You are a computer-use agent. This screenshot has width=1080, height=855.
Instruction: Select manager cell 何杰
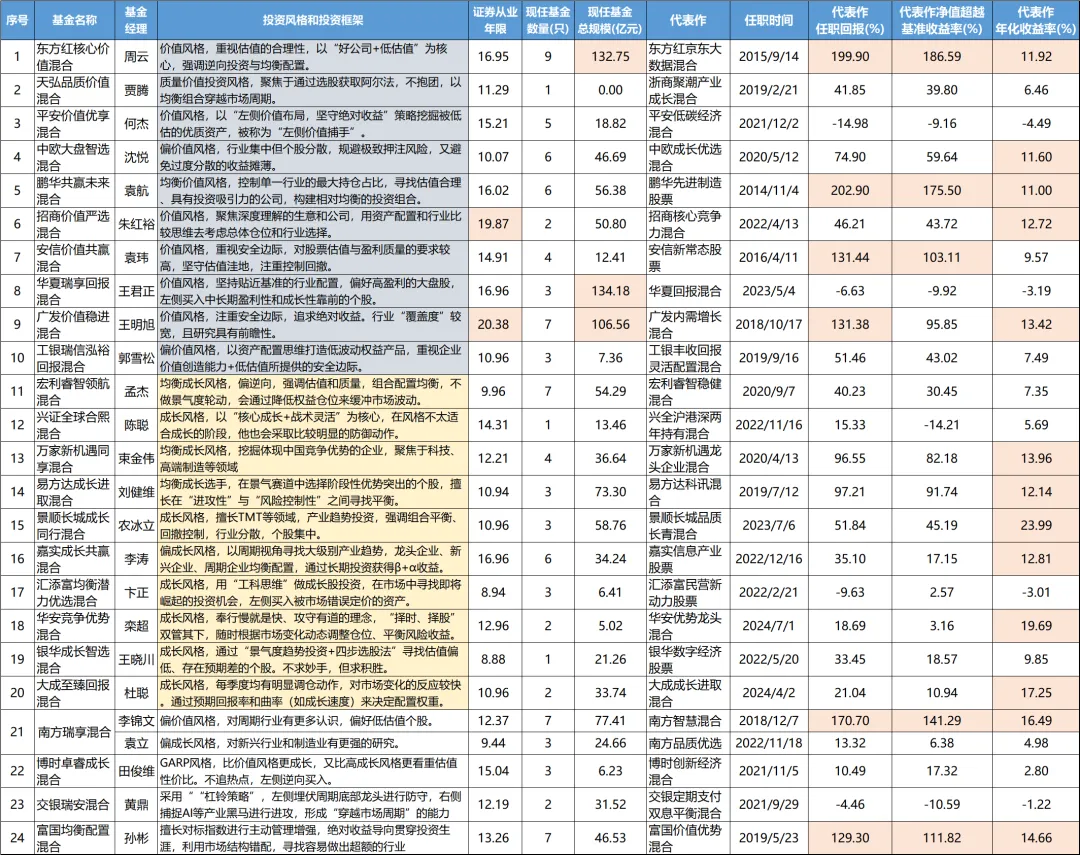[136, 123]
